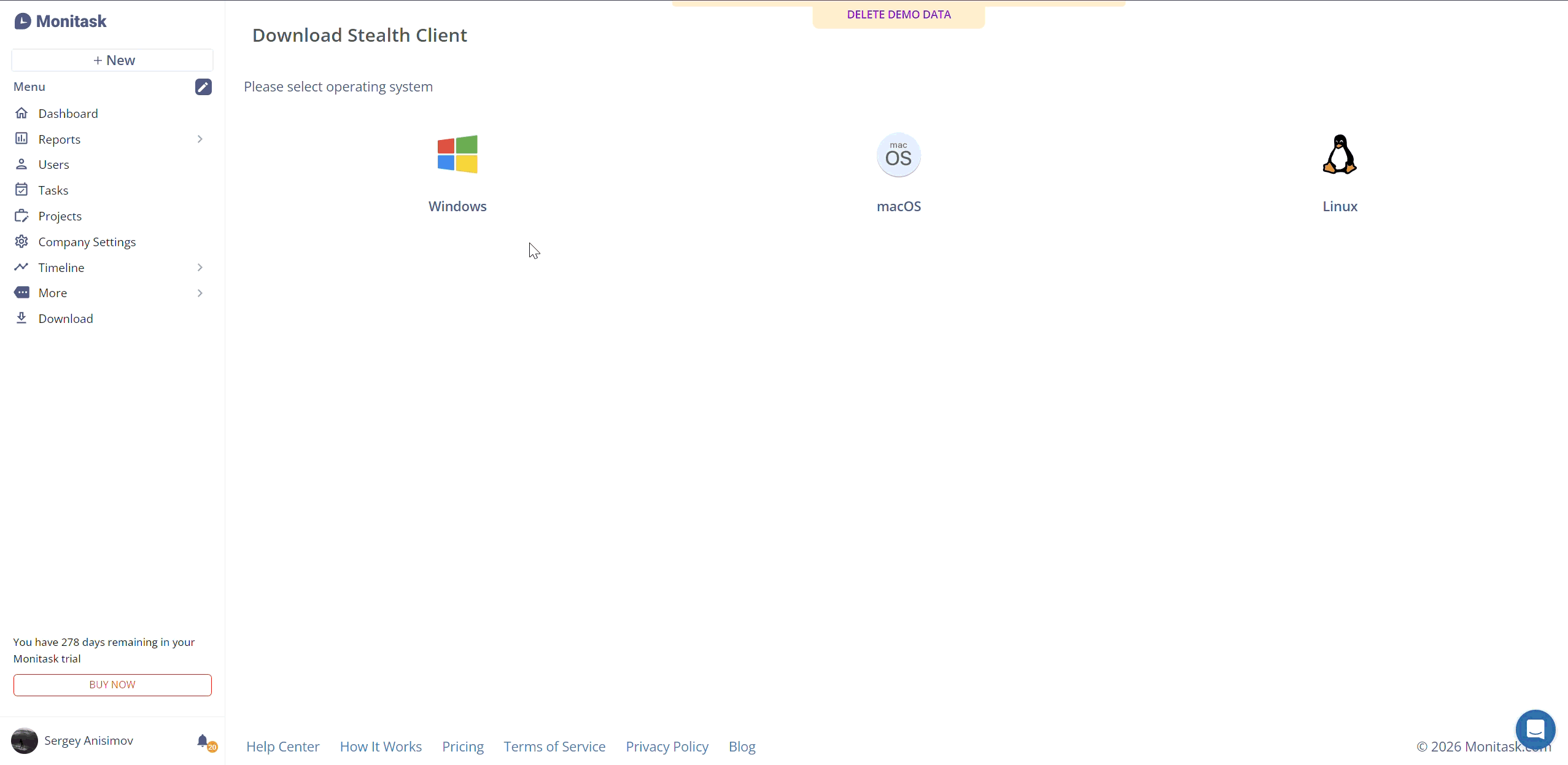Image resolution: width=1568 pixels, height=765 pixels.
Task: Open the How It Works link
Action: 381,747
